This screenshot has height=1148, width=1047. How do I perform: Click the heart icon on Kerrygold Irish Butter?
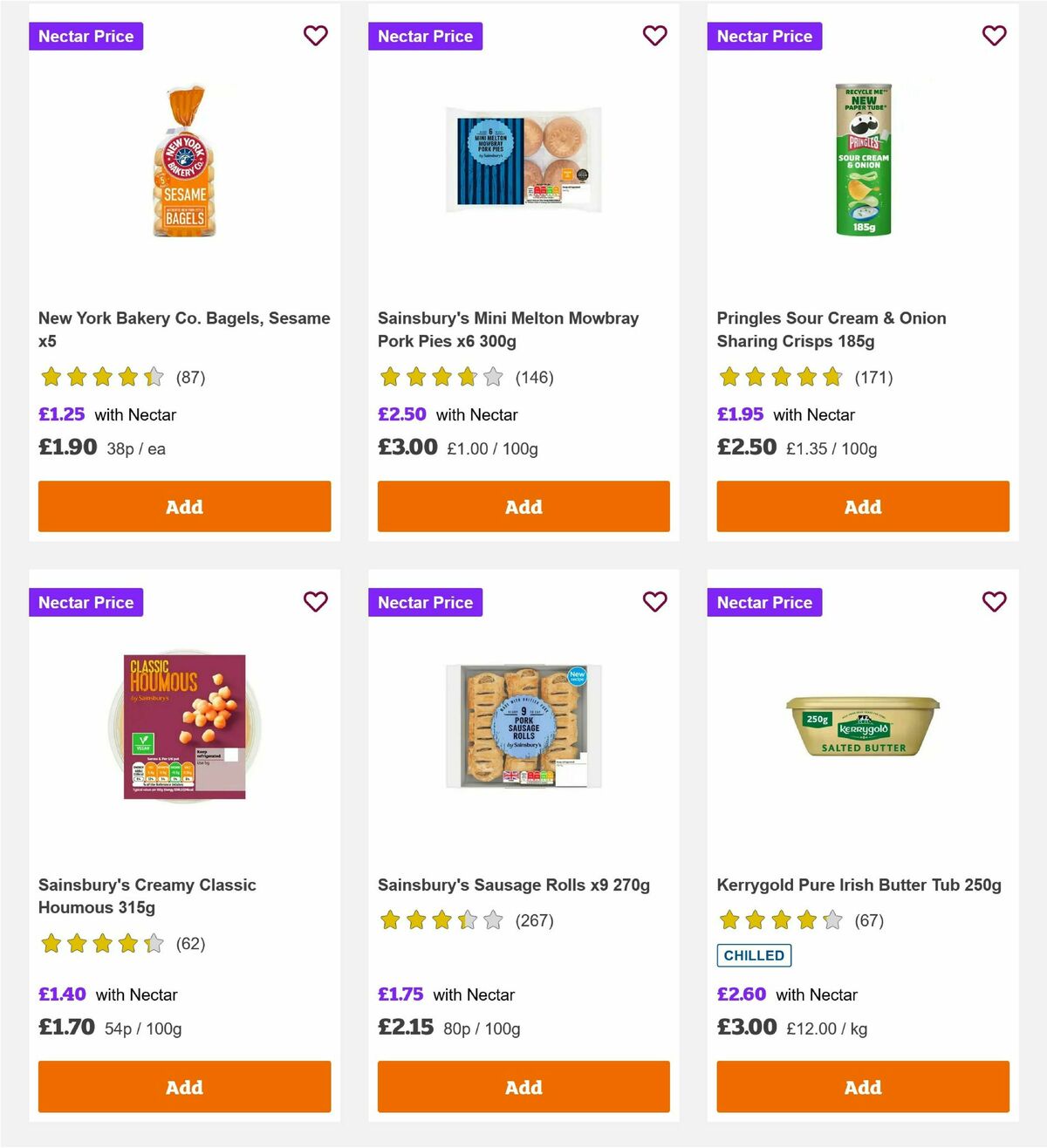tap(994, 602)
